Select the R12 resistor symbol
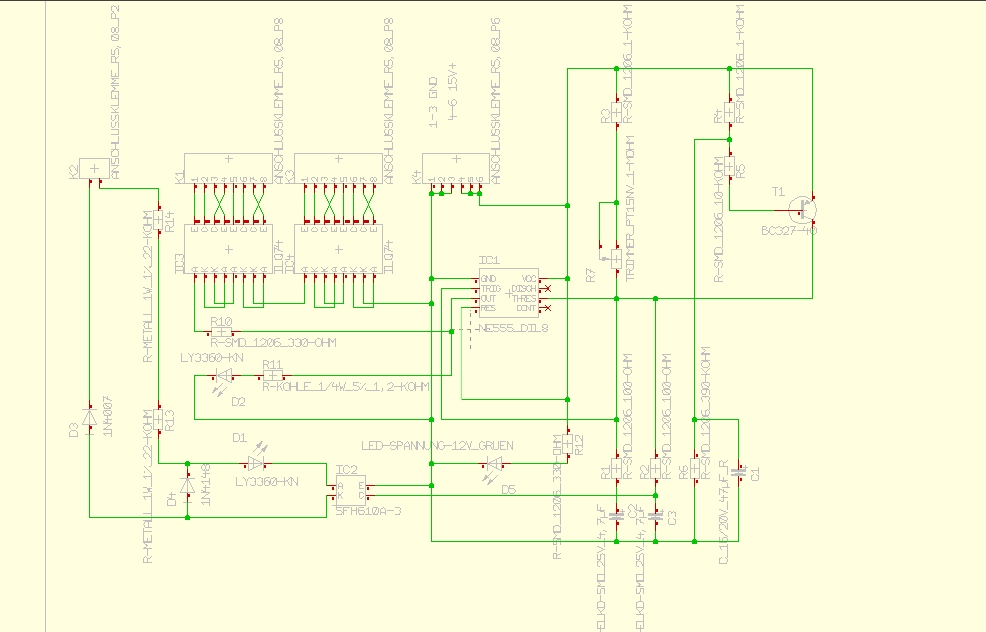 point(568,444)
